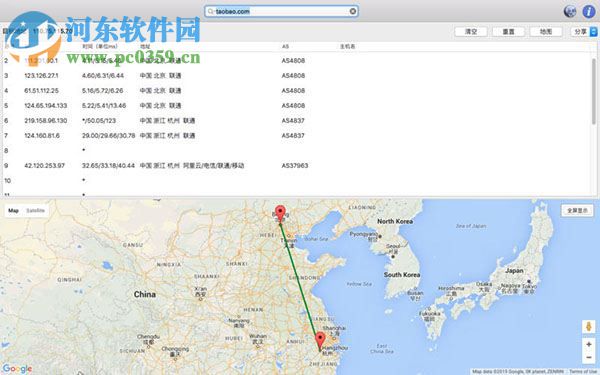Sort by the 时间 (单位ms) column header

100,47
